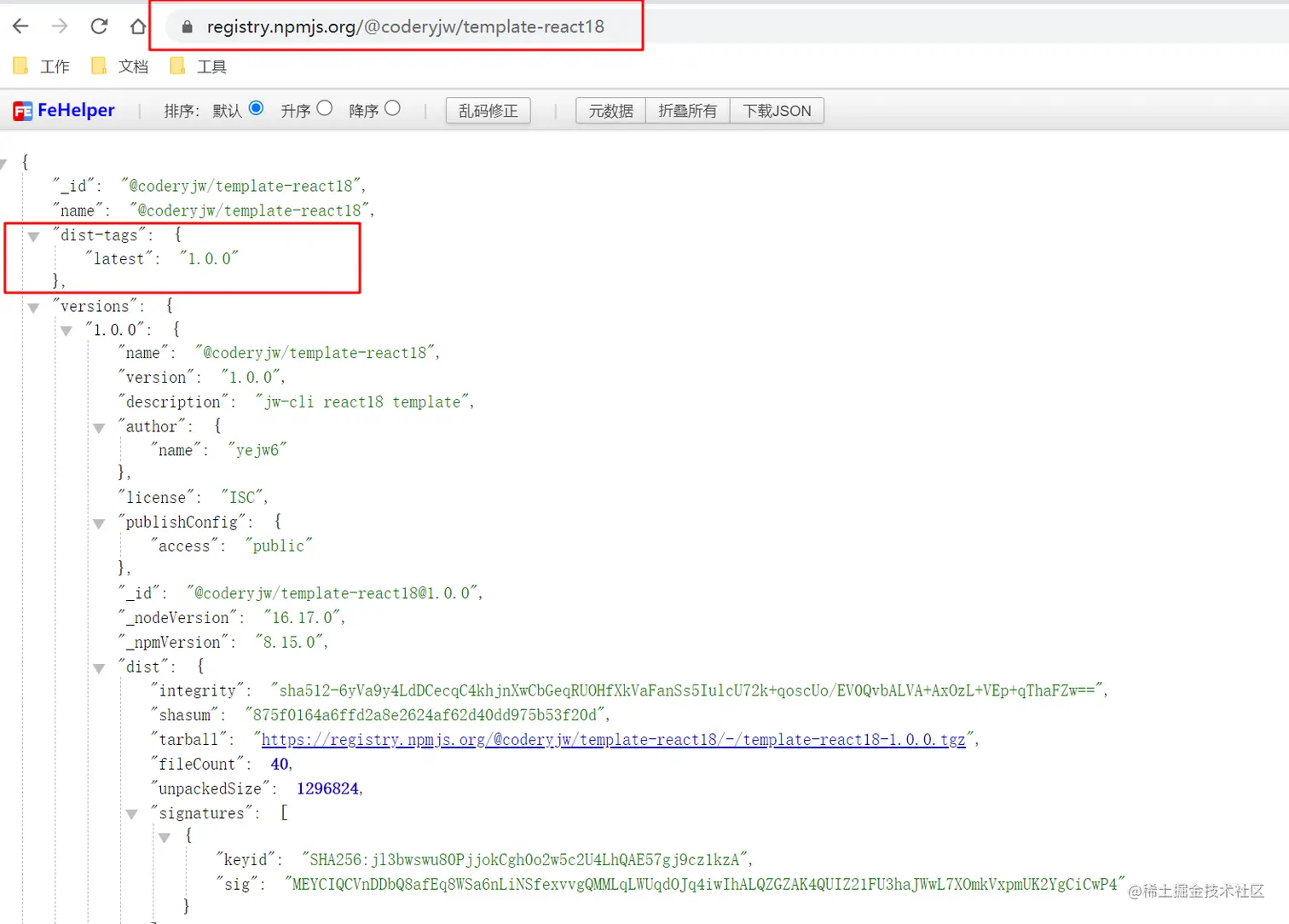Collapse the "publishConfig" node
This screenshot has width=1289, height=924.
point(99,523)
